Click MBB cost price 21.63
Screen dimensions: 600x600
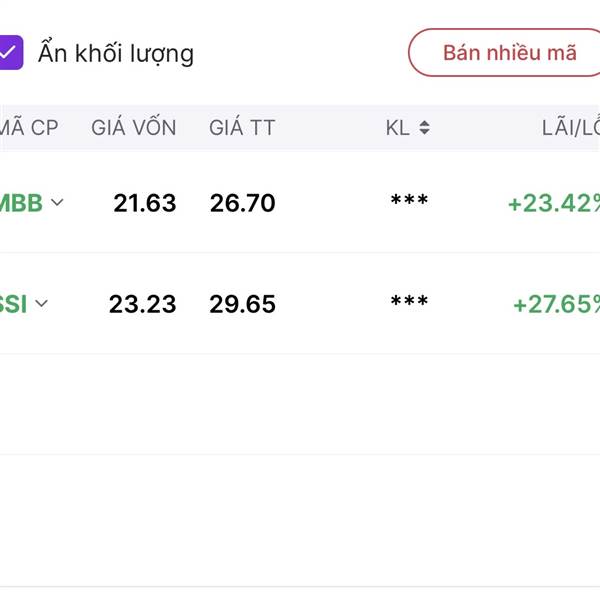(144, 203)
